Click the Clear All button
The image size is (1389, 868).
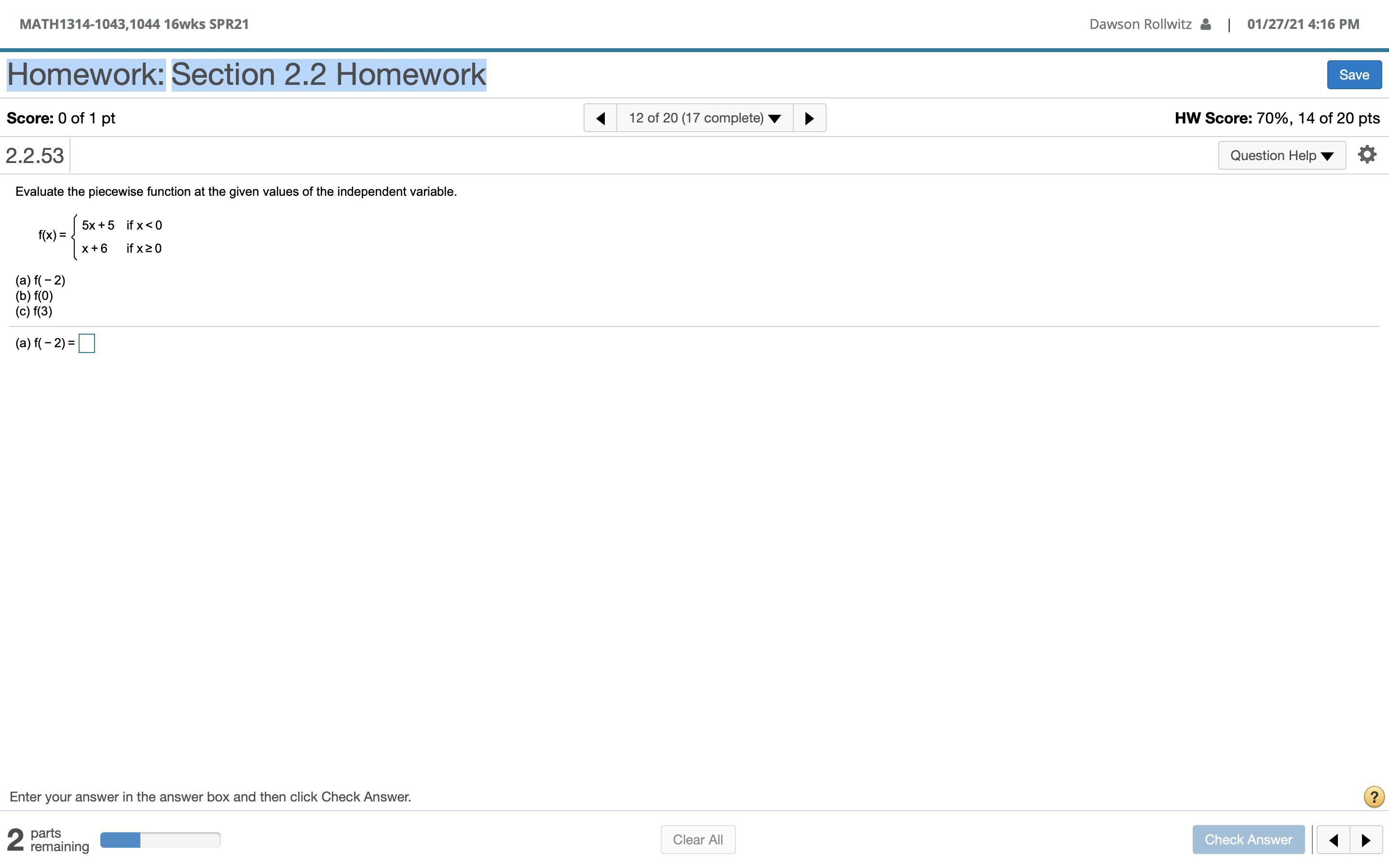click(x=697, y=840)
